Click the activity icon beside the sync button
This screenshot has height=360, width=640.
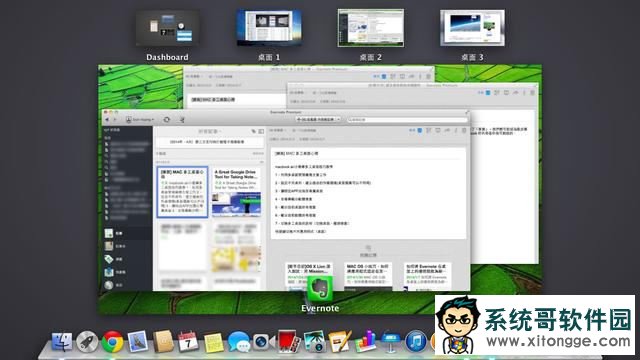click(182, 120)
